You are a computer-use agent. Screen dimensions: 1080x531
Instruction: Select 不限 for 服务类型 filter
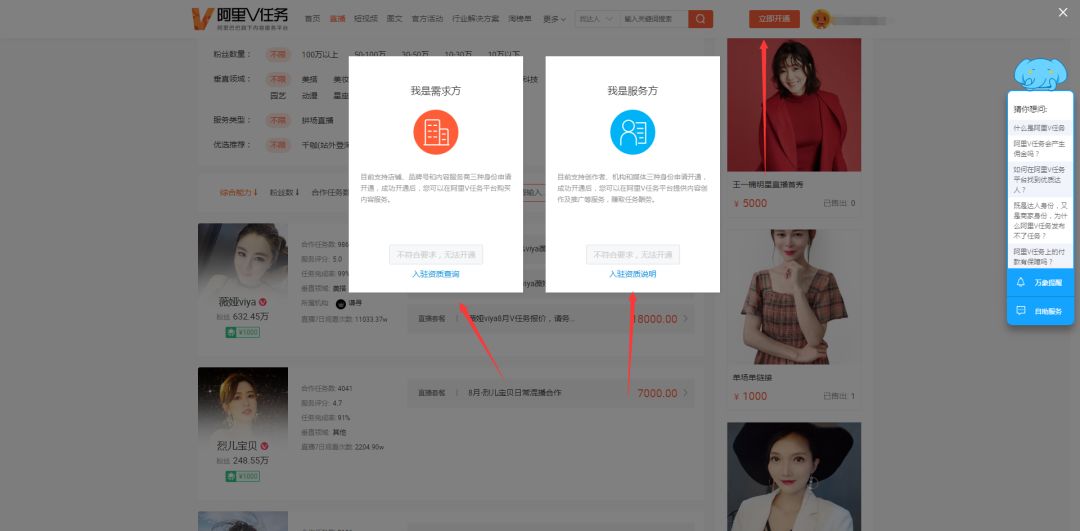coord(278,121)
